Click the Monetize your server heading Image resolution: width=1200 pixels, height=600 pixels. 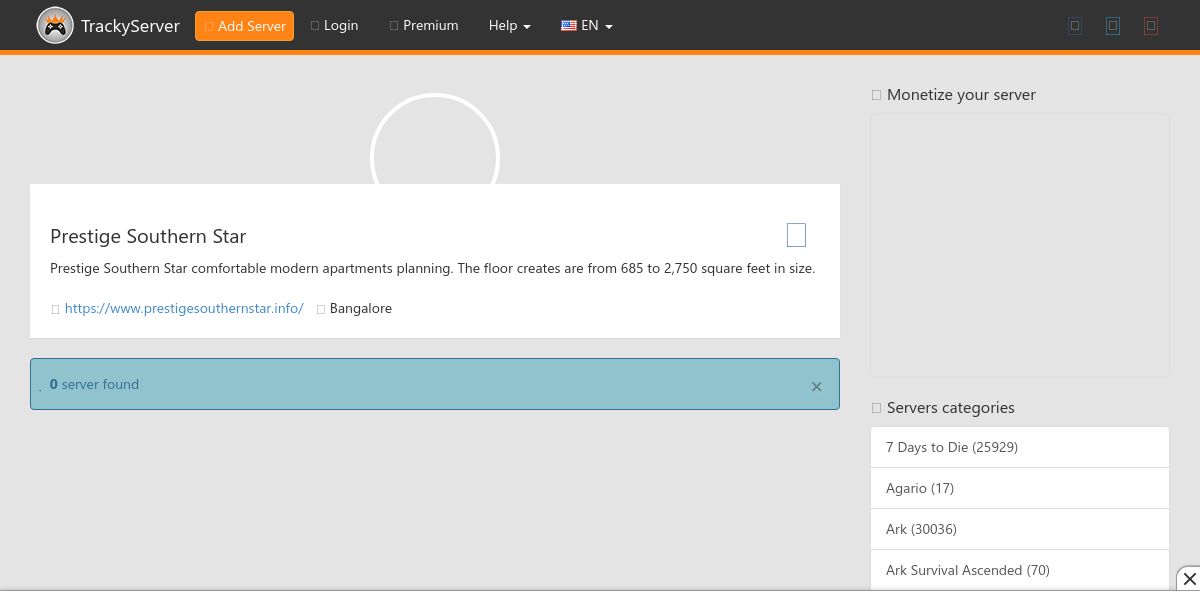point(961,94)
